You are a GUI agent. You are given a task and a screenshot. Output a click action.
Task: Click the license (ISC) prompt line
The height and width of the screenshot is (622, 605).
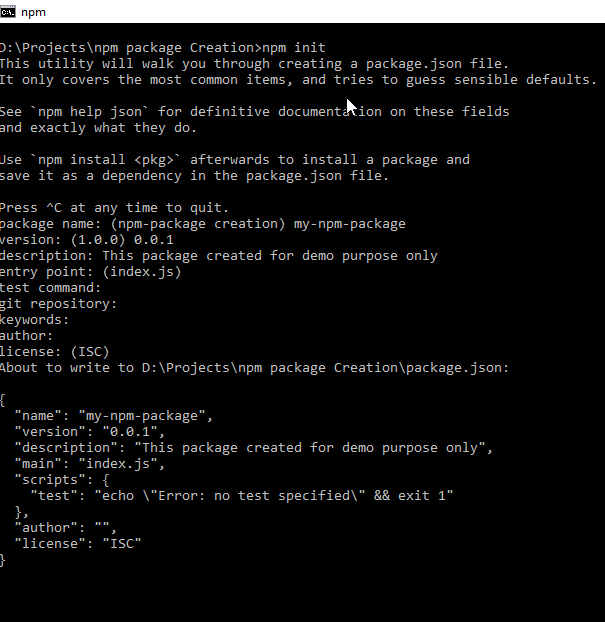tap(54, 352)
